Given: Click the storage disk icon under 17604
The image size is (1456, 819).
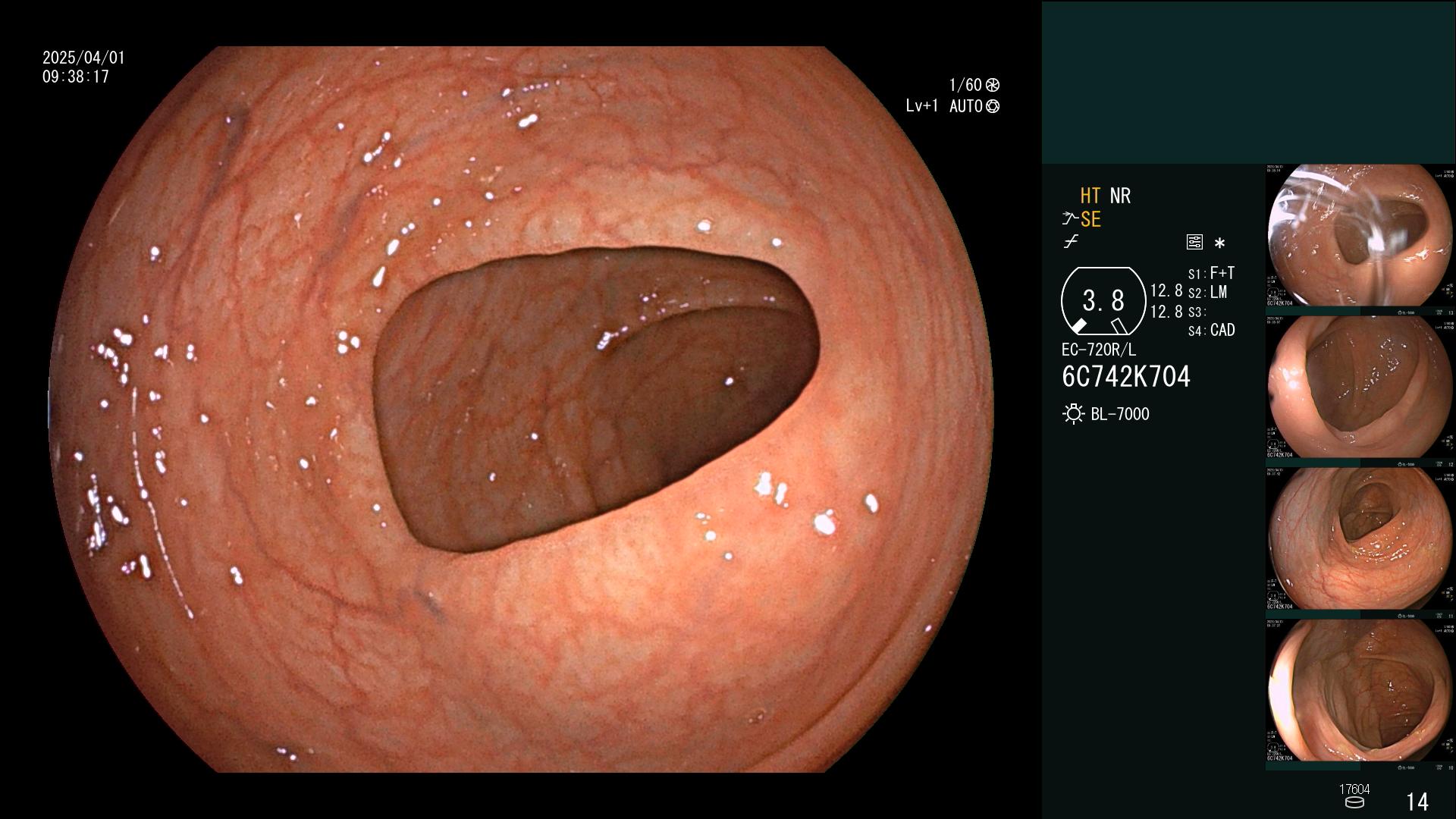Looking at the screenshot, I should tap(1354, 802).
